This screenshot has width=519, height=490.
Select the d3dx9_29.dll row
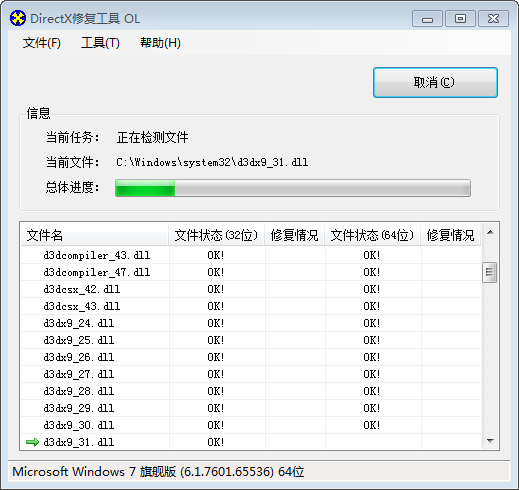251,408
